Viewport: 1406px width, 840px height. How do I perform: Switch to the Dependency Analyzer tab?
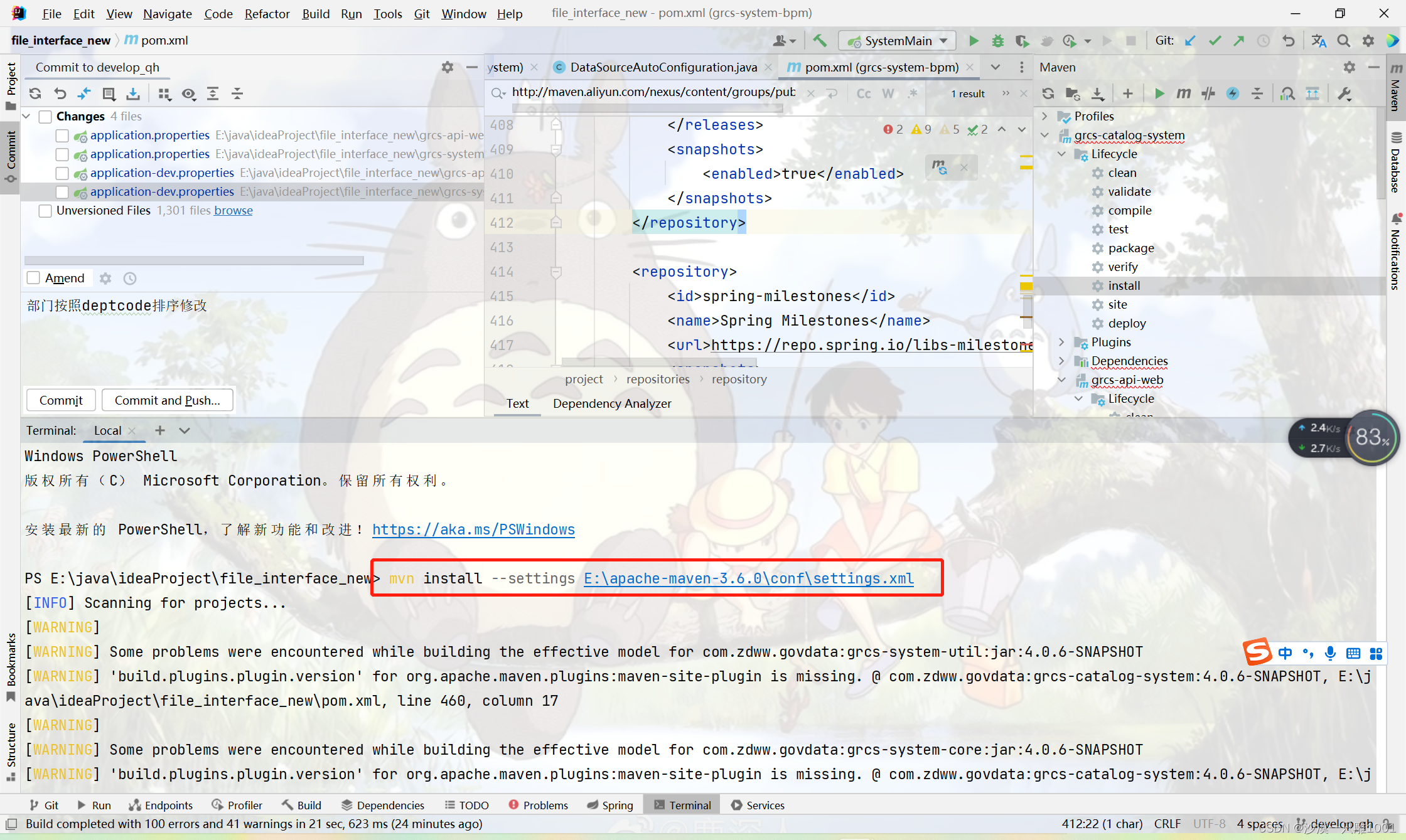(611, 403)
